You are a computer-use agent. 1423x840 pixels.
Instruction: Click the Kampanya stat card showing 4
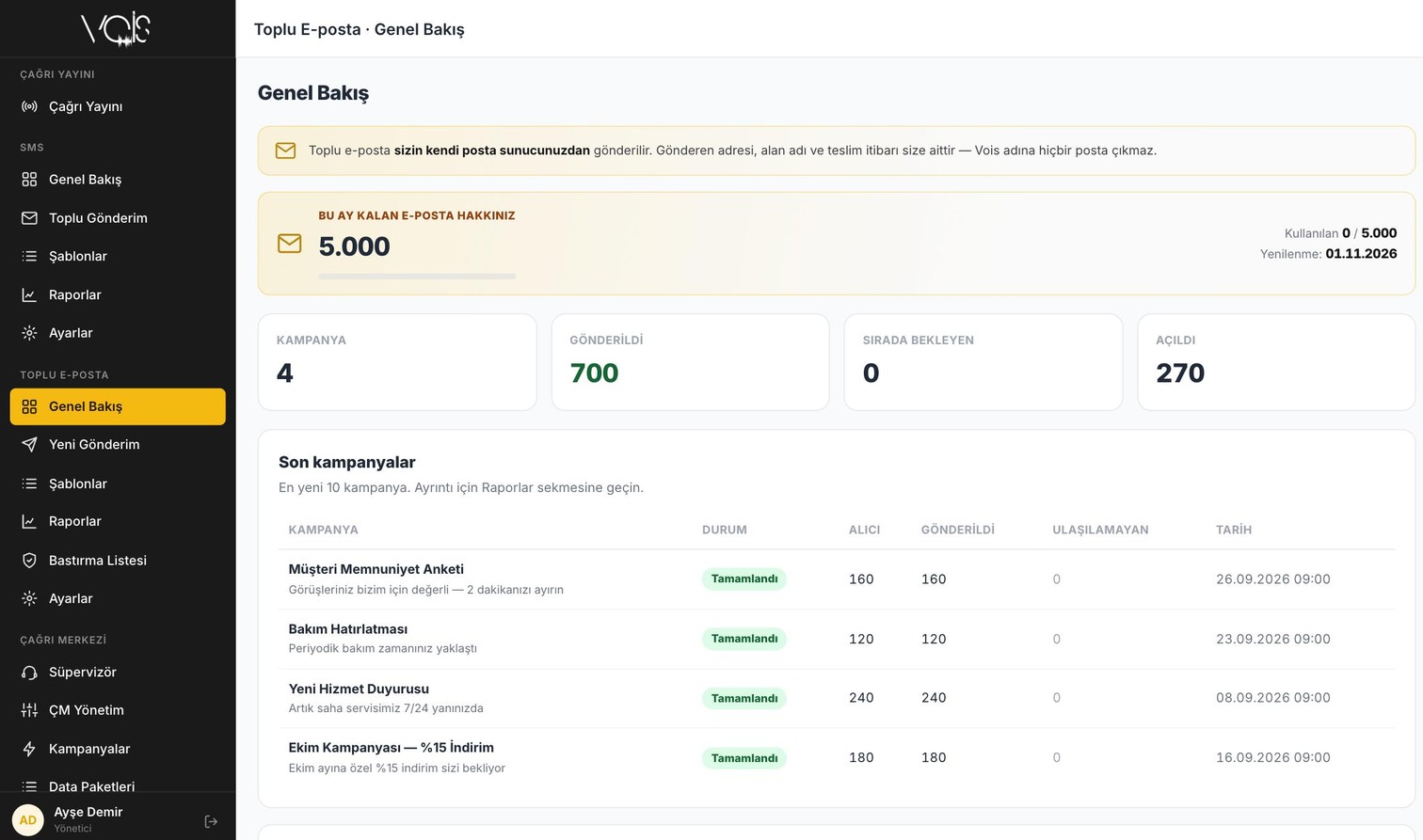397,362
